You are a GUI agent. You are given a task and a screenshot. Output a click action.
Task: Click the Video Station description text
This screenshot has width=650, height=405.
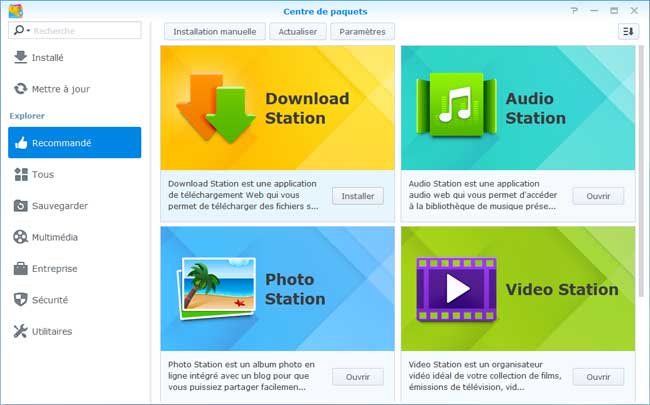(485, 376)
